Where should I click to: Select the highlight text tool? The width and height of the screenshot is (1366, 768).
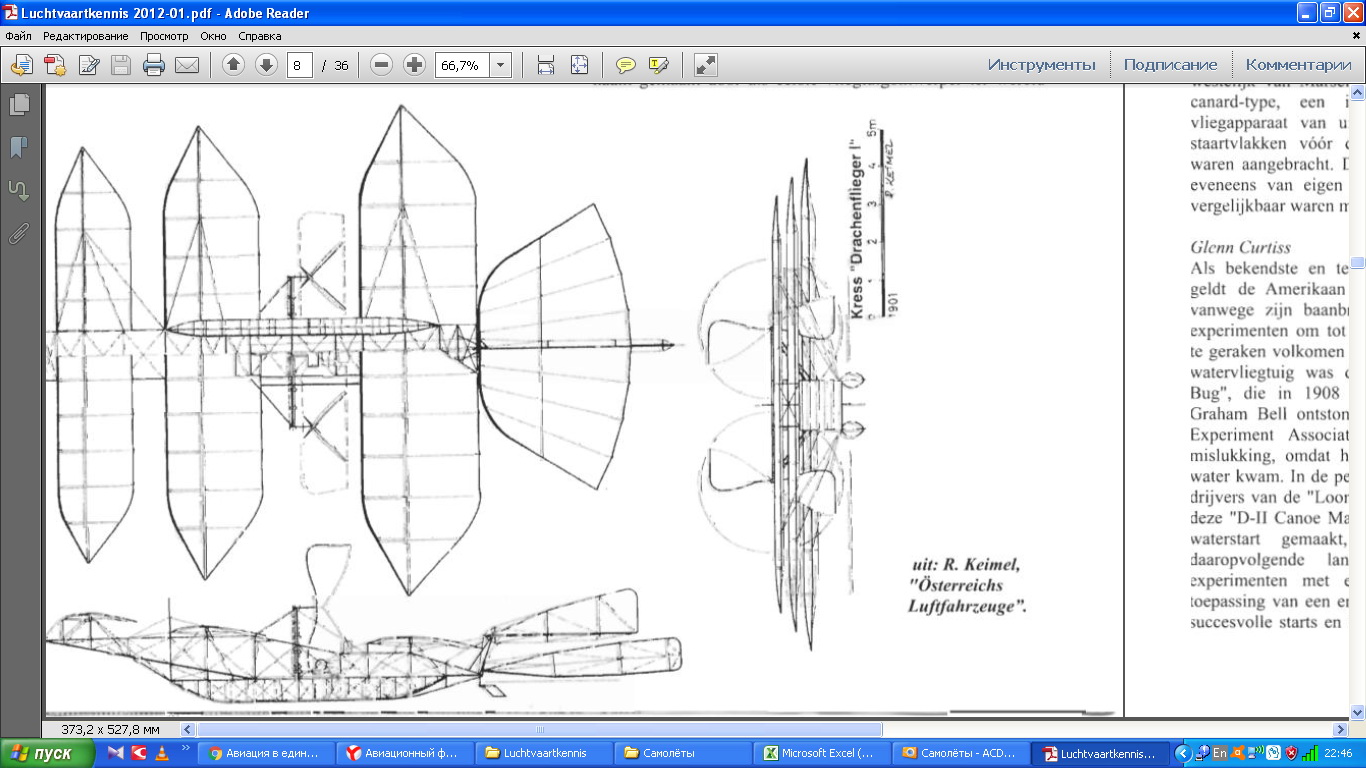coord(658,66)
